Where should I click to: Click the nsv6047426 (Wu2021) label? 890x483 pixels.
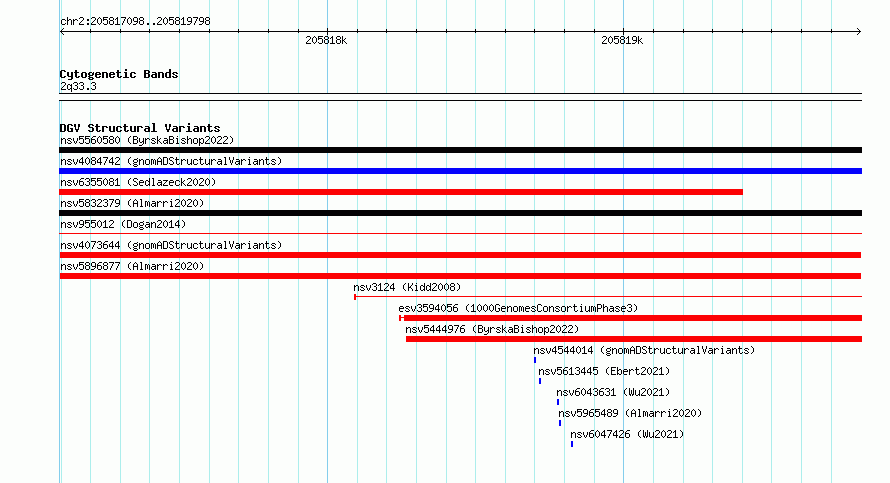[x=627, y=434]
